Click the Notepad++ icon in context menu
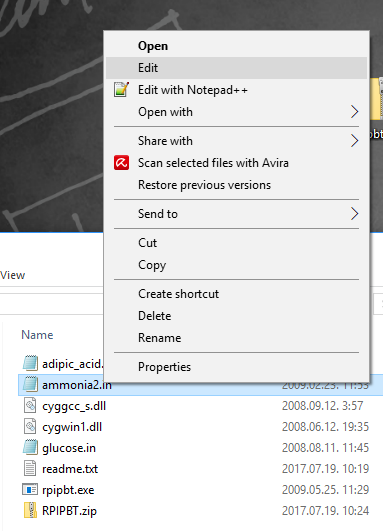383x531 pixels. coord(121,90)
